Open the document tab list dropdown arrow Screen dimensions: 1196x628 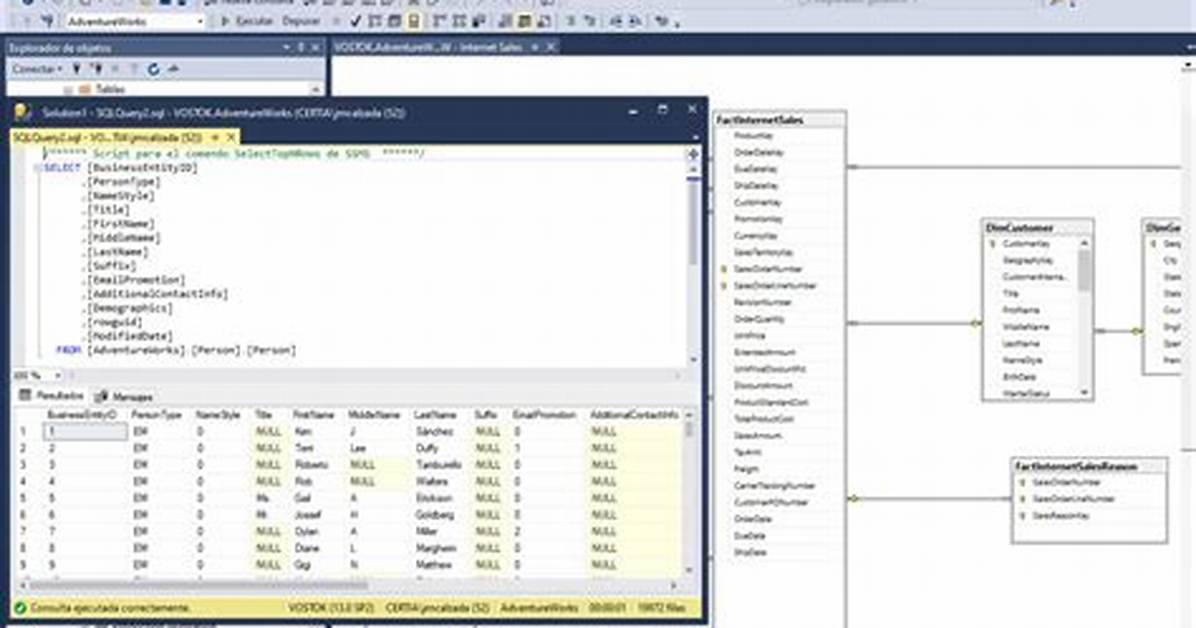coord(695,138)
